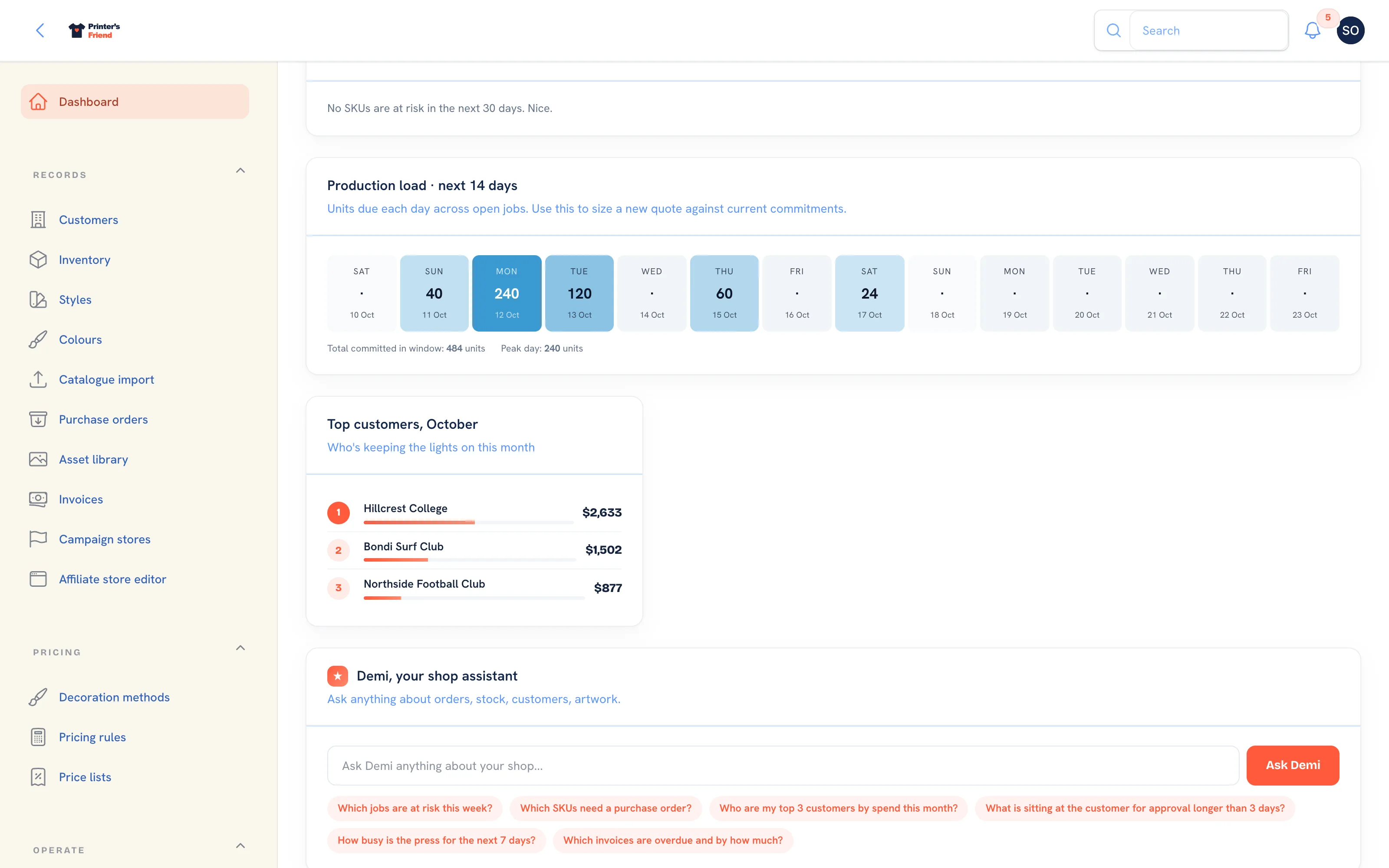The width and height of the screenshot is (1389, 868).
Task: Choose 'Who are my top 3 customers' suggestion
Action: coord(839,808)
